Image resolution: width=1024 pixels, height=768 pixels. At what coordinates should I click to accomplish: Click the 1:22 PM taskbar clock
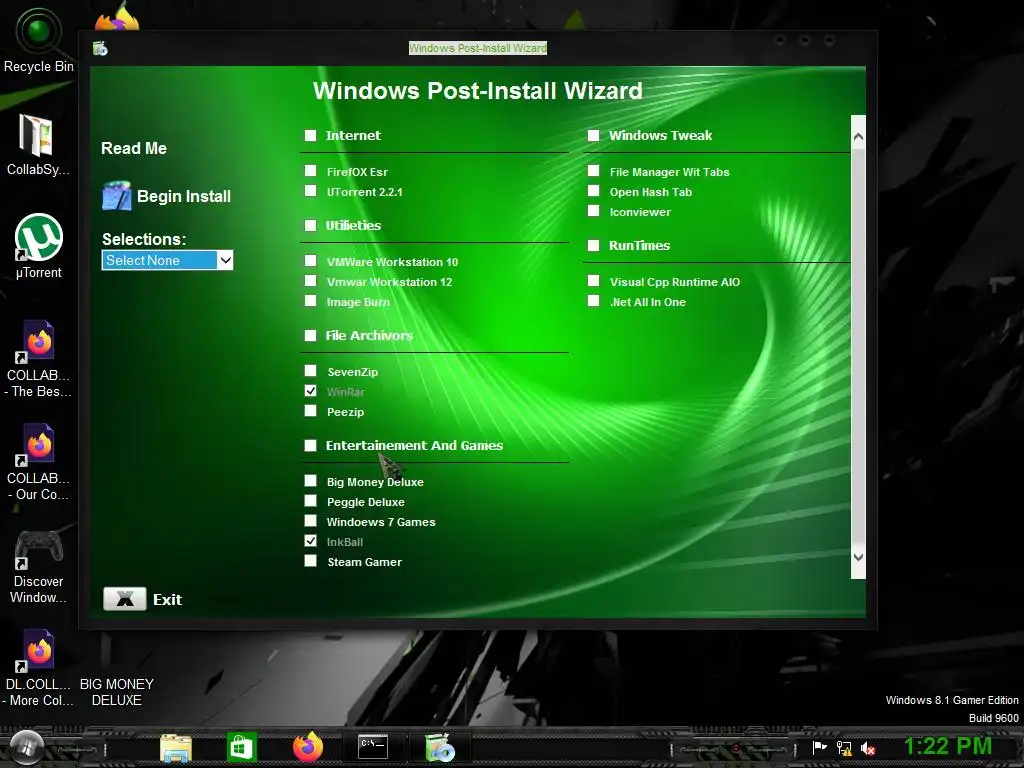pos(948,746)
